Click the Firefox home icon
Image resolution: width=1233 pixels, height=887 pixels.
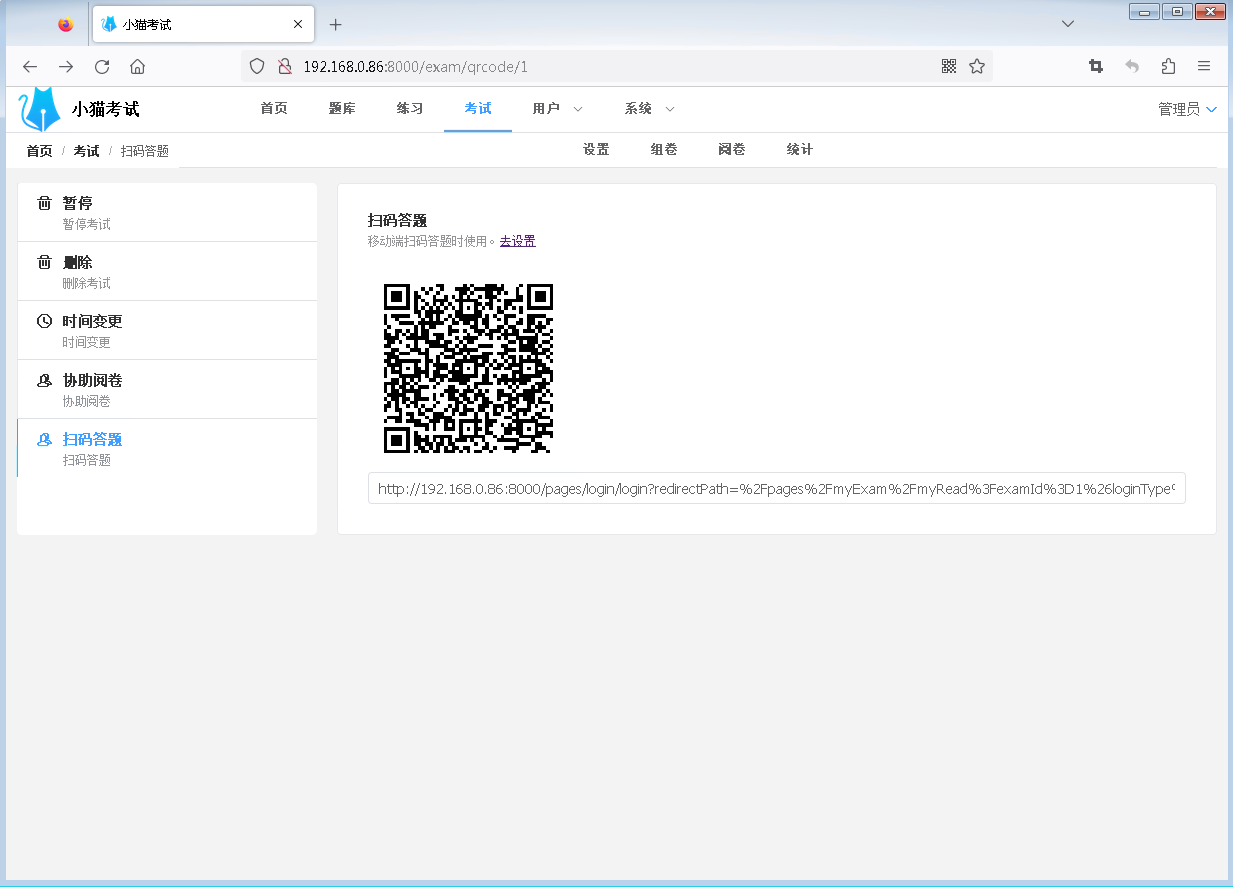138,66
